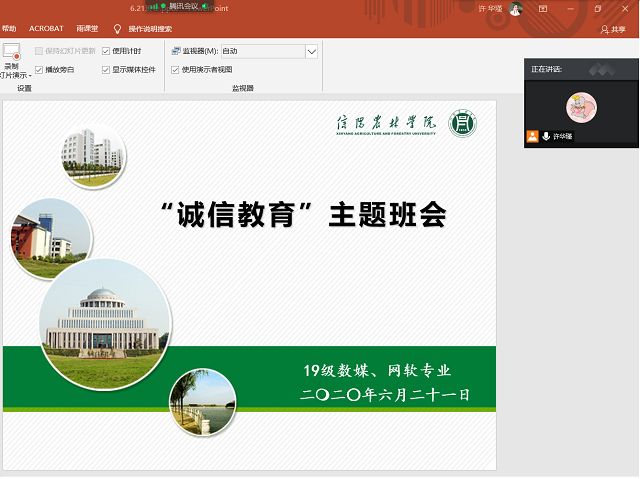The height and width of the screenshot is (479, 640).
Task: Toggle the 使用演示者视图 checkbox
Action: point(175,70)
